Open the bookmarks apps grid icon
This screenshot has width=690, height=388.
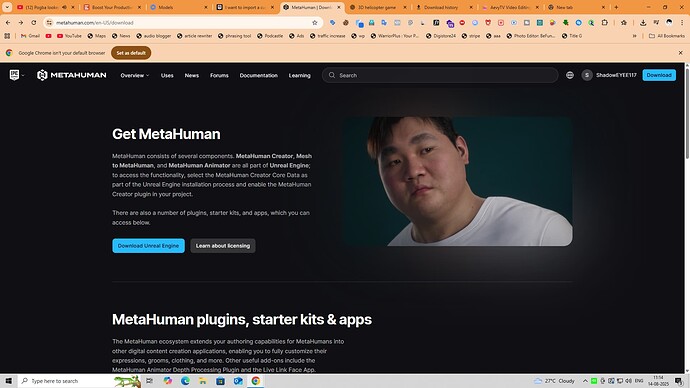point(7,36)
